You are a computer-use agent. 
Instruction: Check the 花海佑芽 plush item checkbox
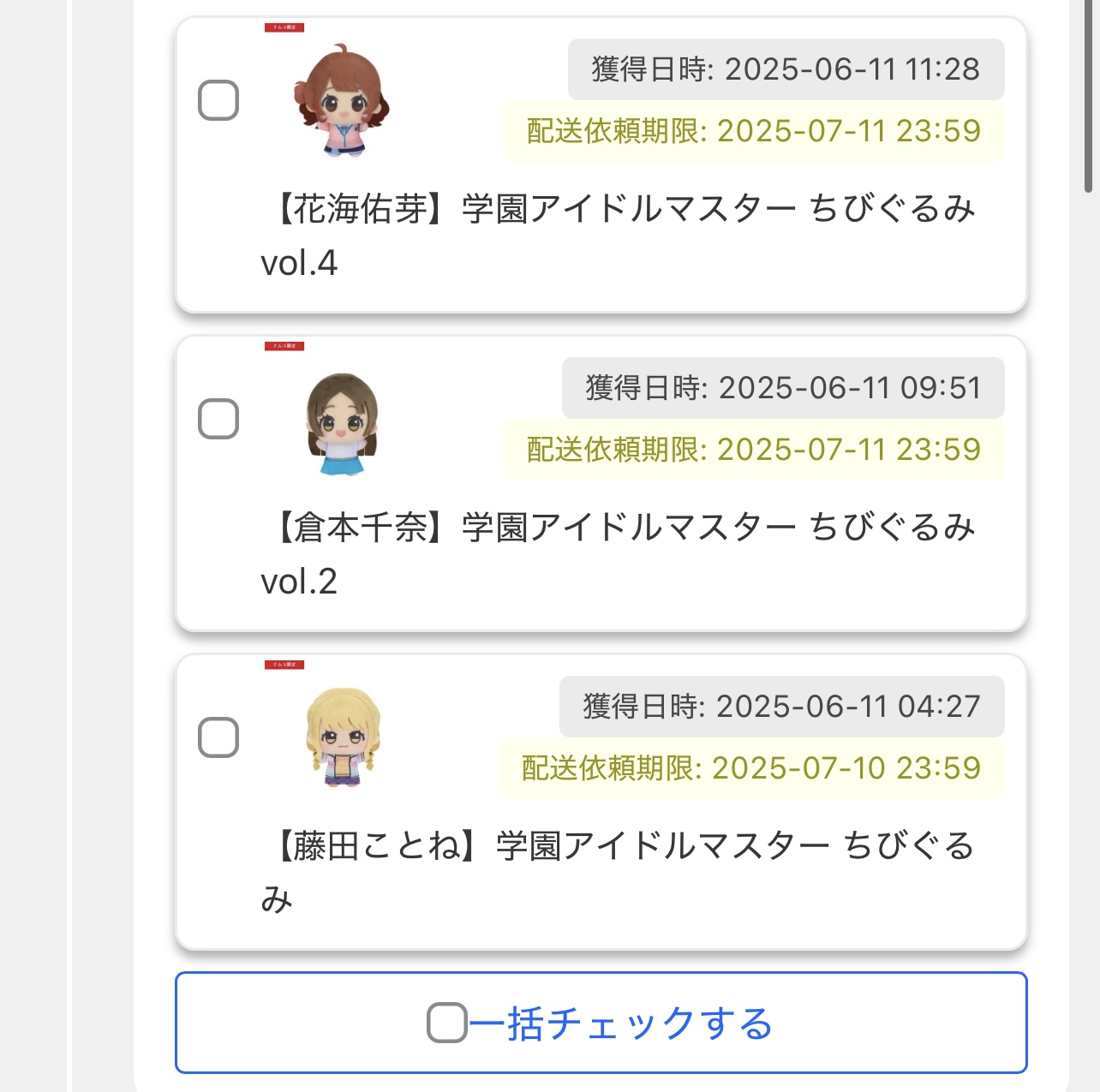pos(218,100)
